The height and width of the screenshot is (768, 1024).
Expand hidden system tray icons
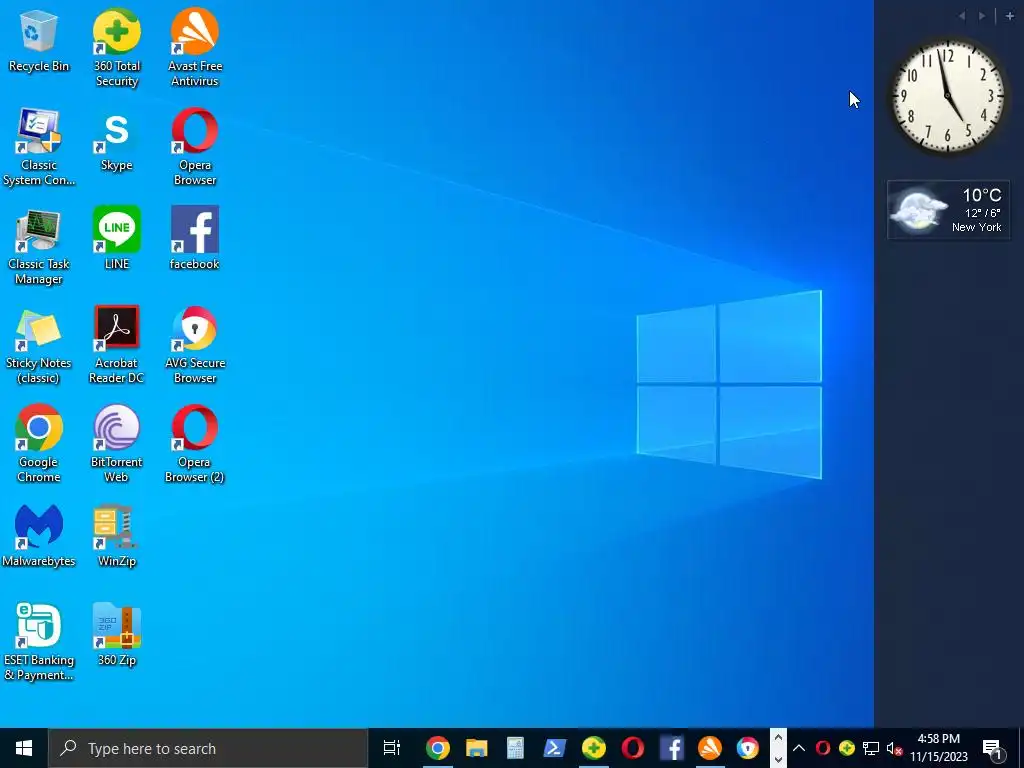point(799,748)
